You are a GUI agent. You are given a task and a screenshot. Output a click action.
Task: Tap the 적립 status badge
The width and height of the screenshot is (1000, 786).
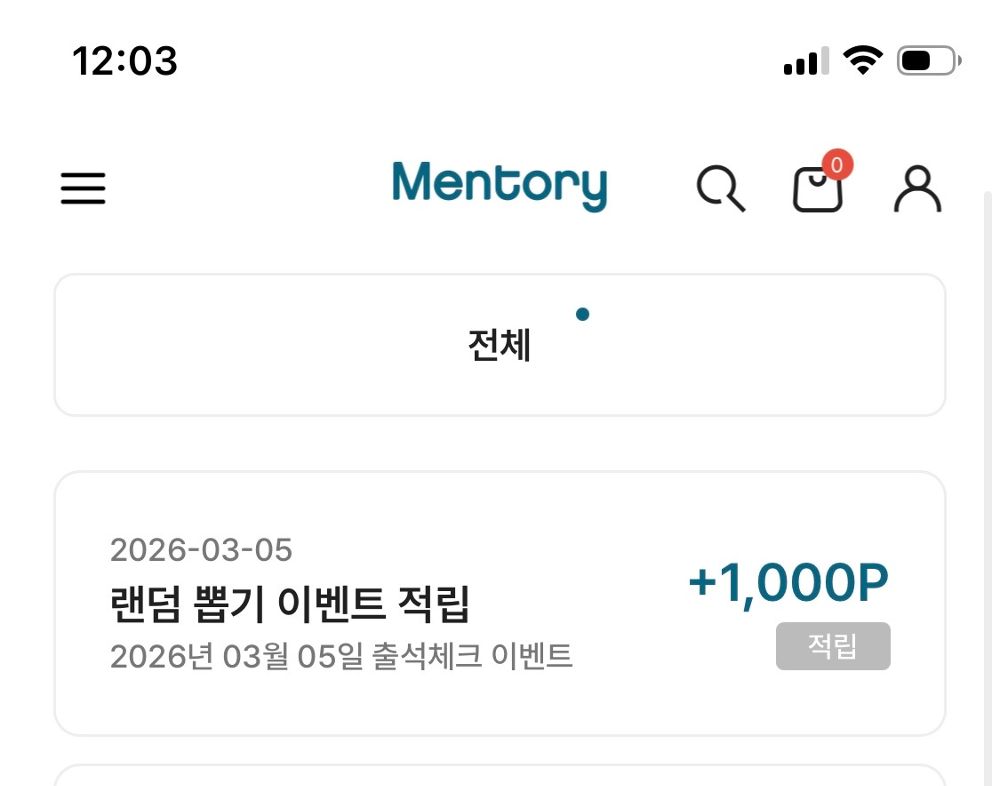pyautogui.click(x=833, y=646)
